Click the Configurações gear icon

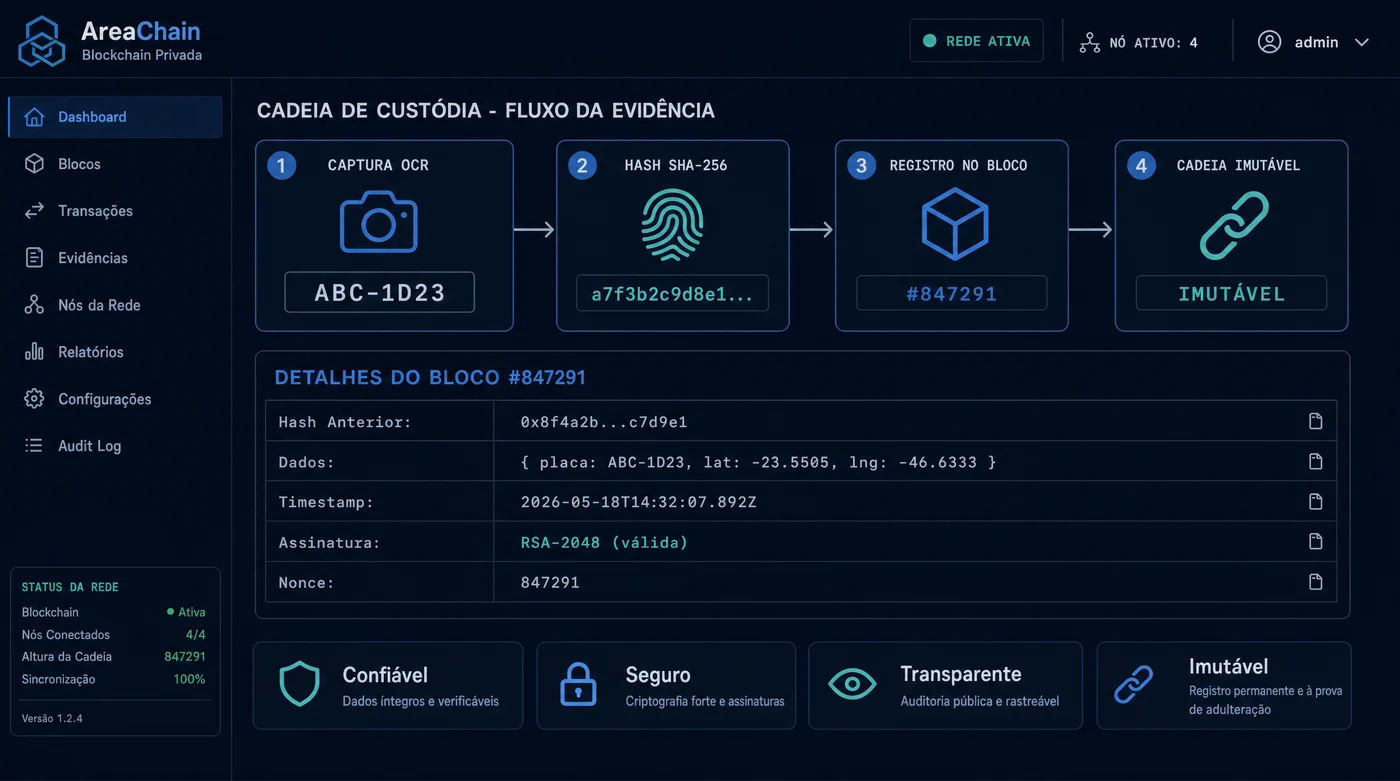click(x=34, y=399)
